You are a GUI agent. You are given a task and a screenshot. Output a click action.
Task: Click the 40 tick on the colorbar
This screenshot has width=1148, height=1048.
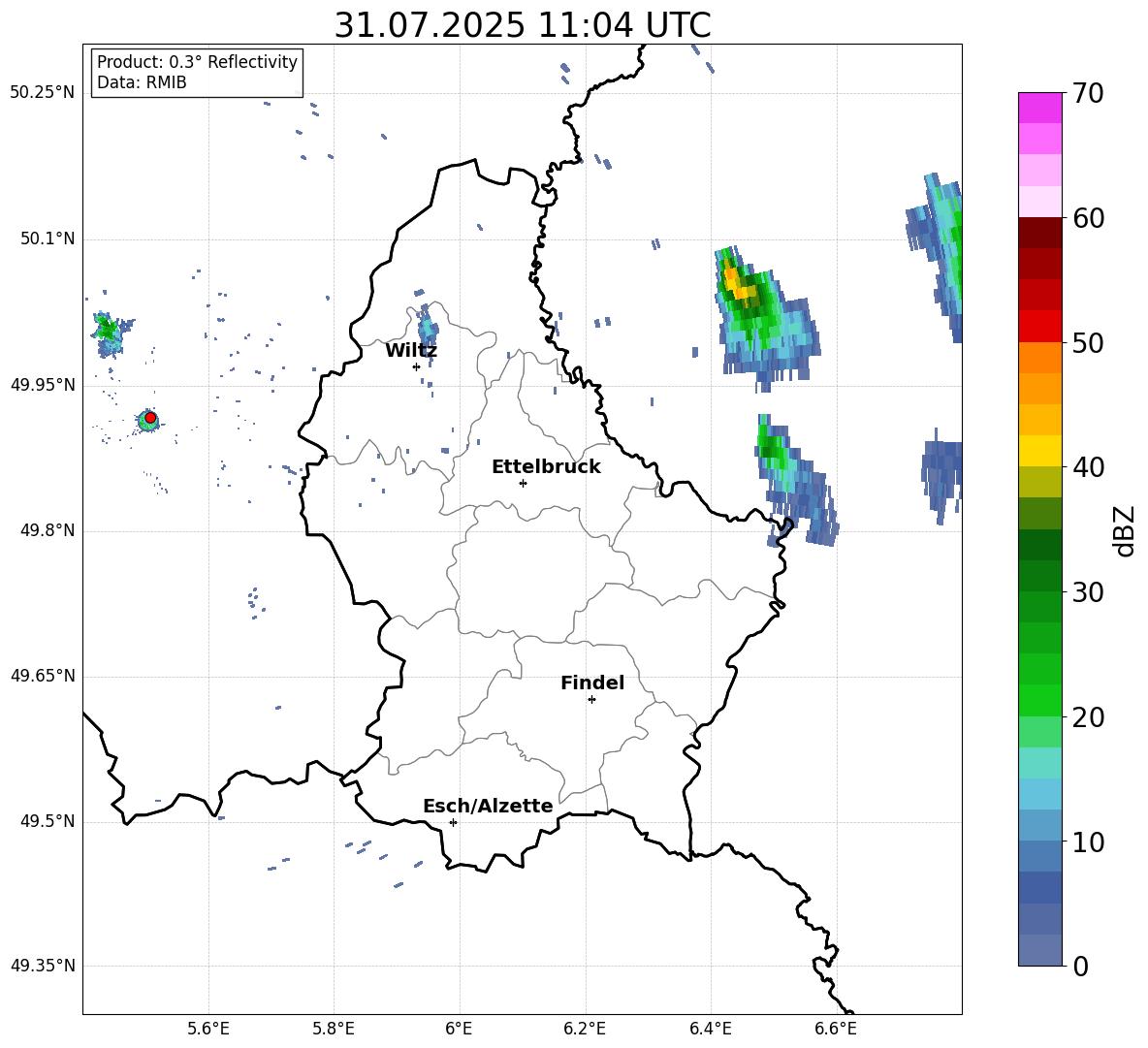click(1087, 467)
